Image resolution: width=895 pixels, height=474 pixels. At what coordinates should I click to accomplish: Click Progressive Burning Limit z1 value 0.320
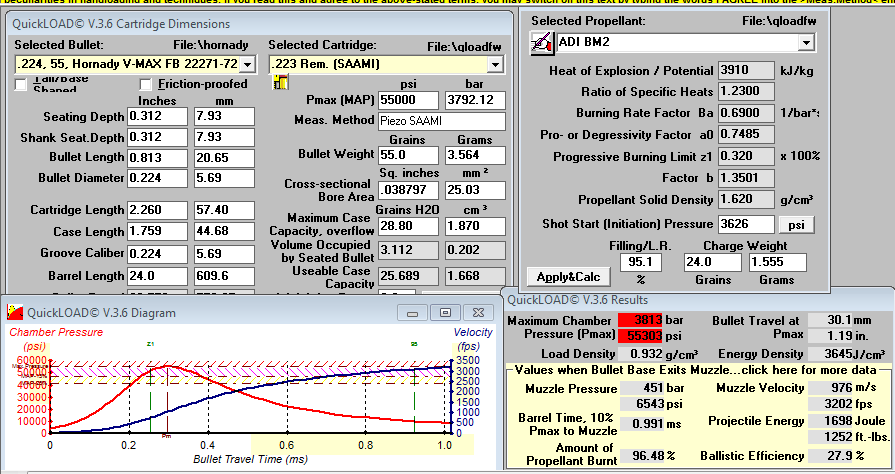click(x=746, y=156)
